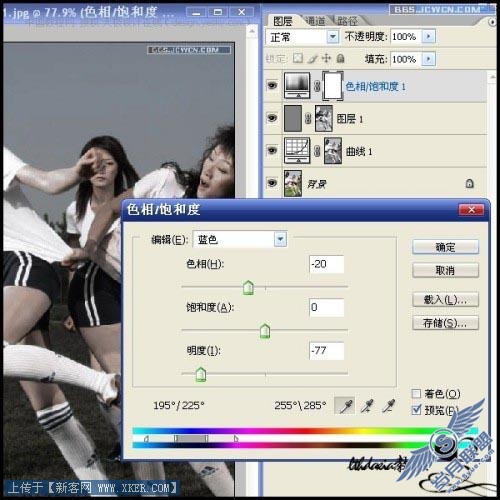Hide the 背景 layer

(x=272, y=183)
